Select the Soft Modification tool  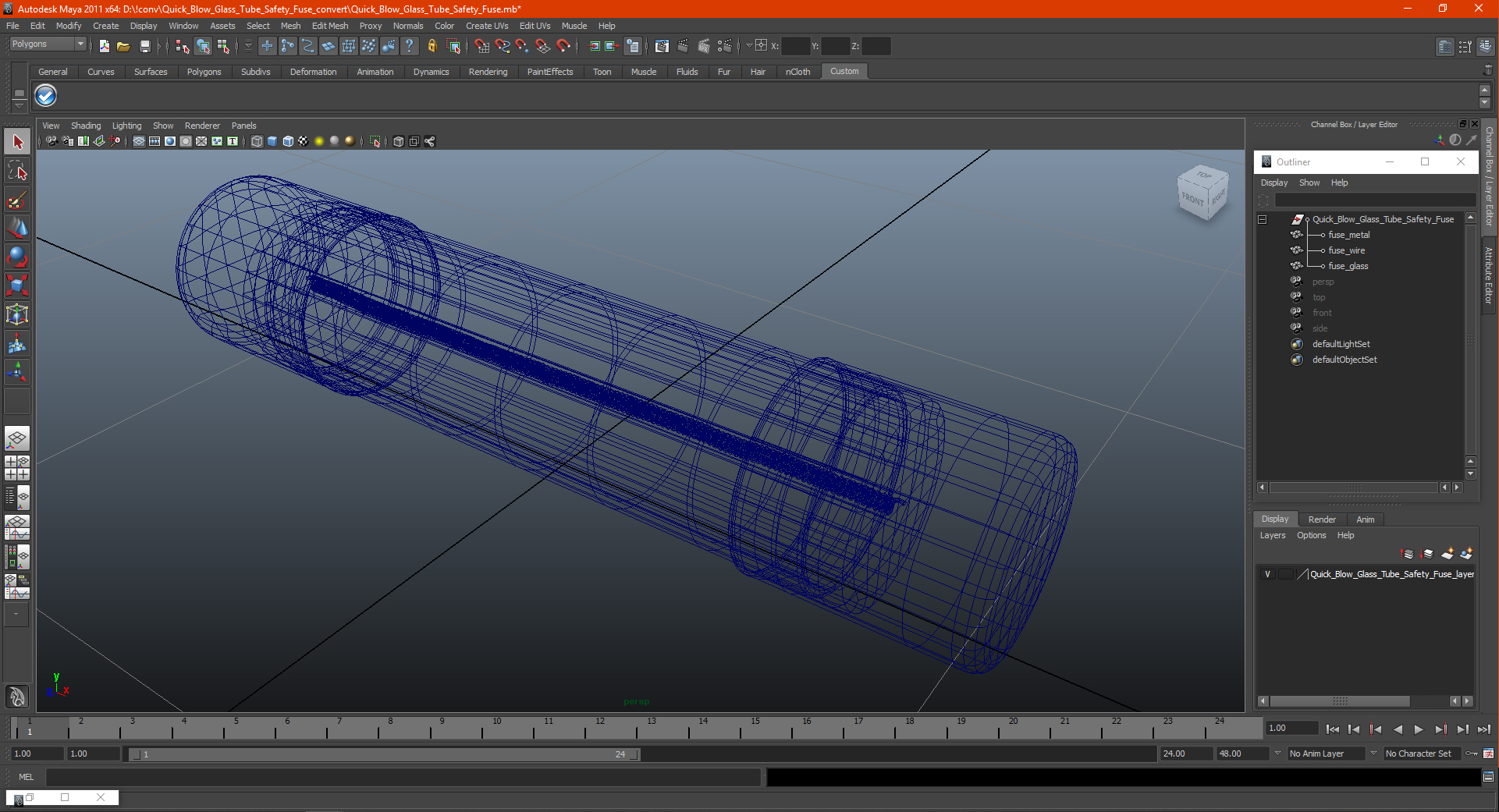(x=17, y=343)
